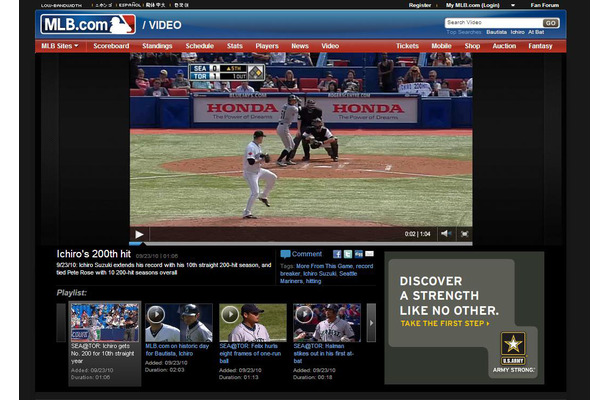Go to the Mobile section
The width and height of the screenshot is (610, 400).
(x=441, y=46)
